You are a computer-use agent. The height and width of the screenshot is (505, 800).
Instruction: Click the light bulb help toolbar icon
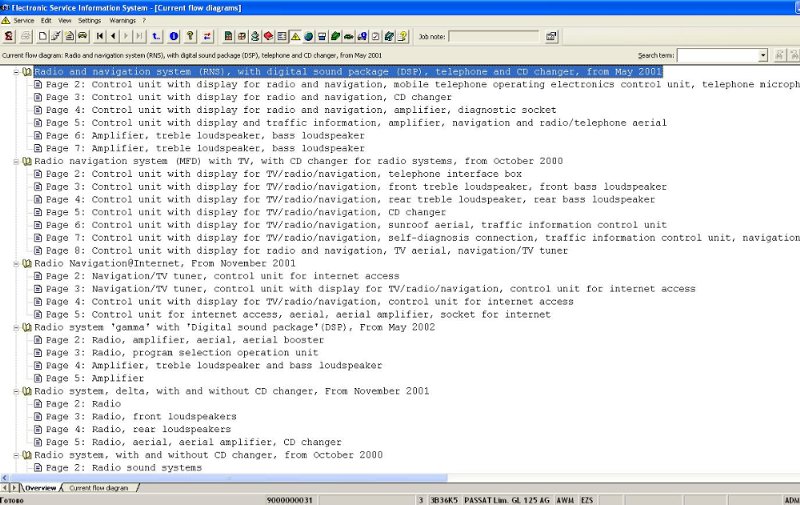point(403,36)
